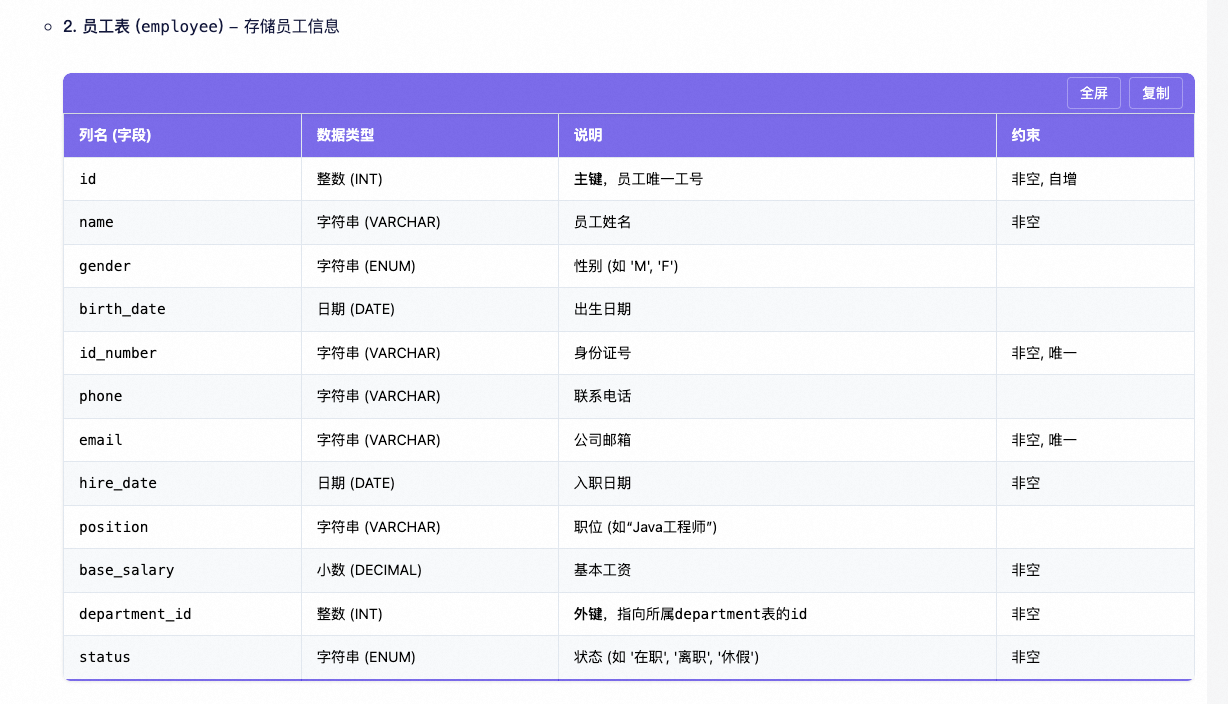
Task: Click 非空, 唯一 in the id_number row
Action: pyautogui.click(x=1095, y=353)
